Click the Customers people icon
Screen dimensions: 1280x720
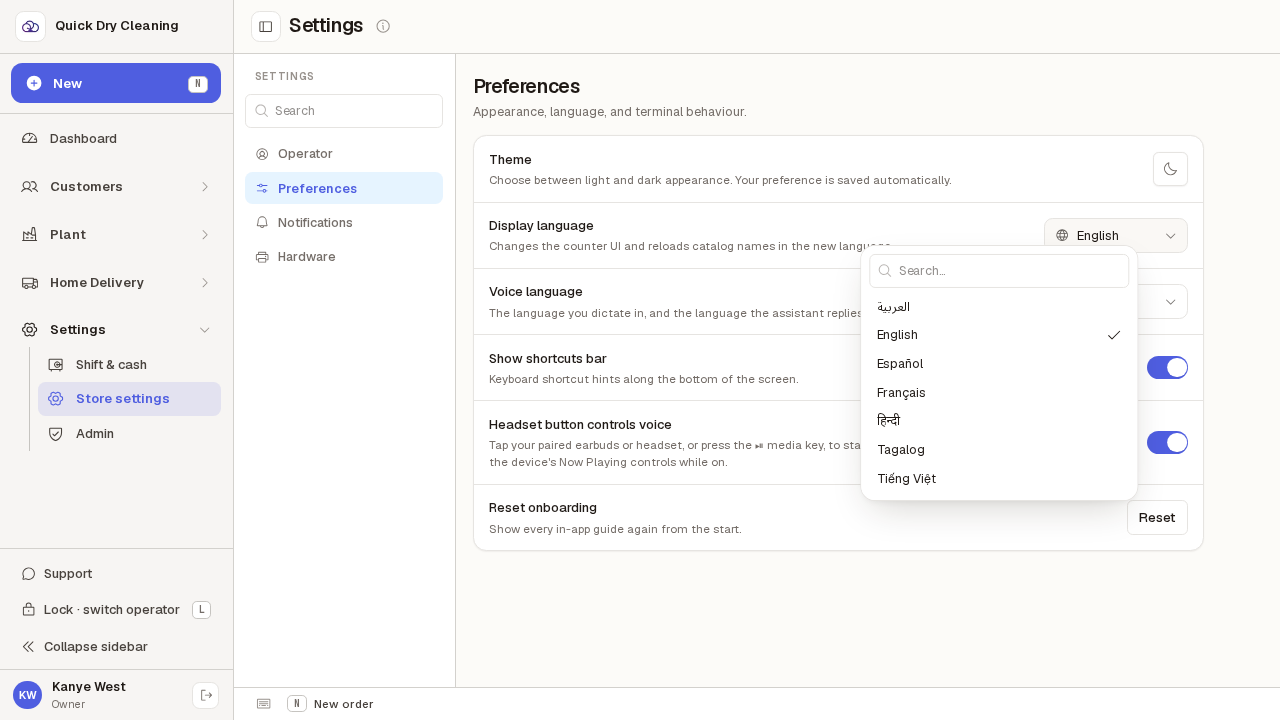[x=30, y=186]
